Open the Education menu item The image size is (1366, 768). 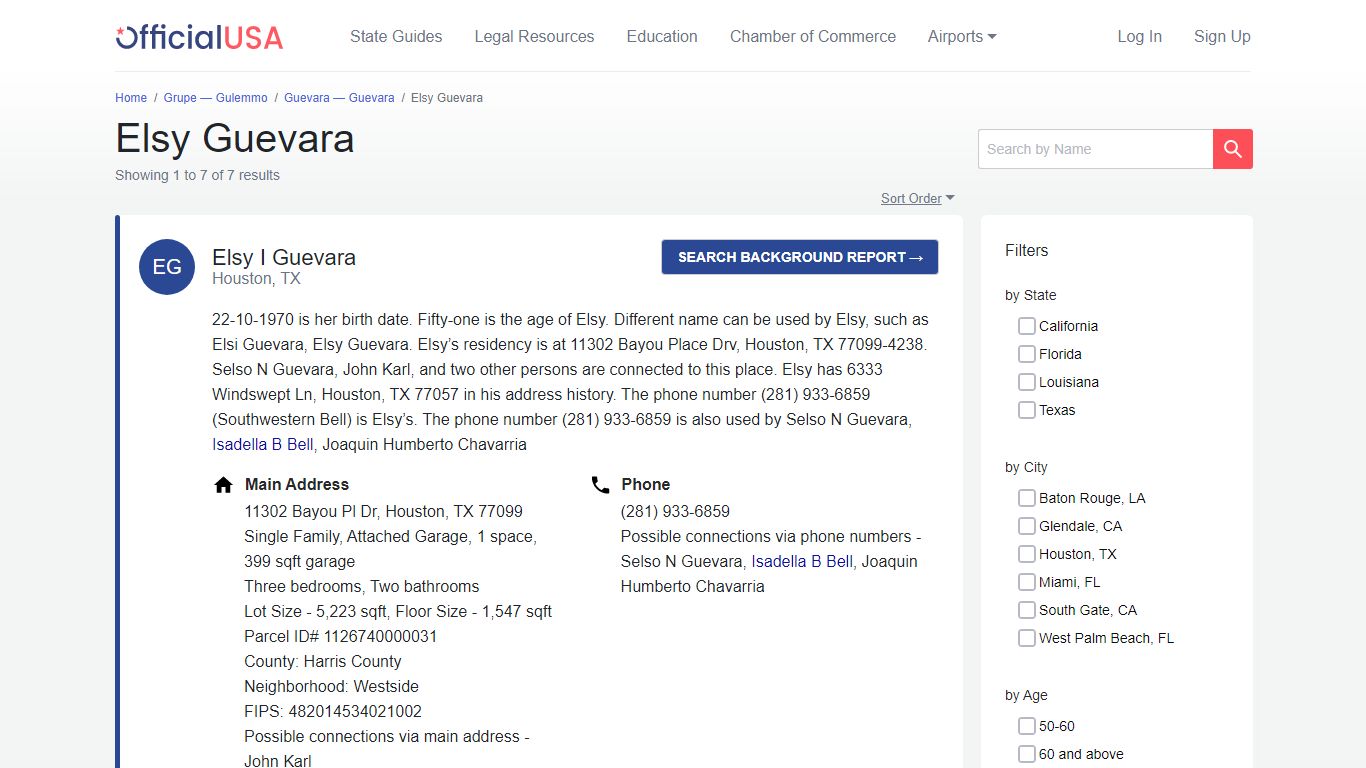(x=662, y=36)
